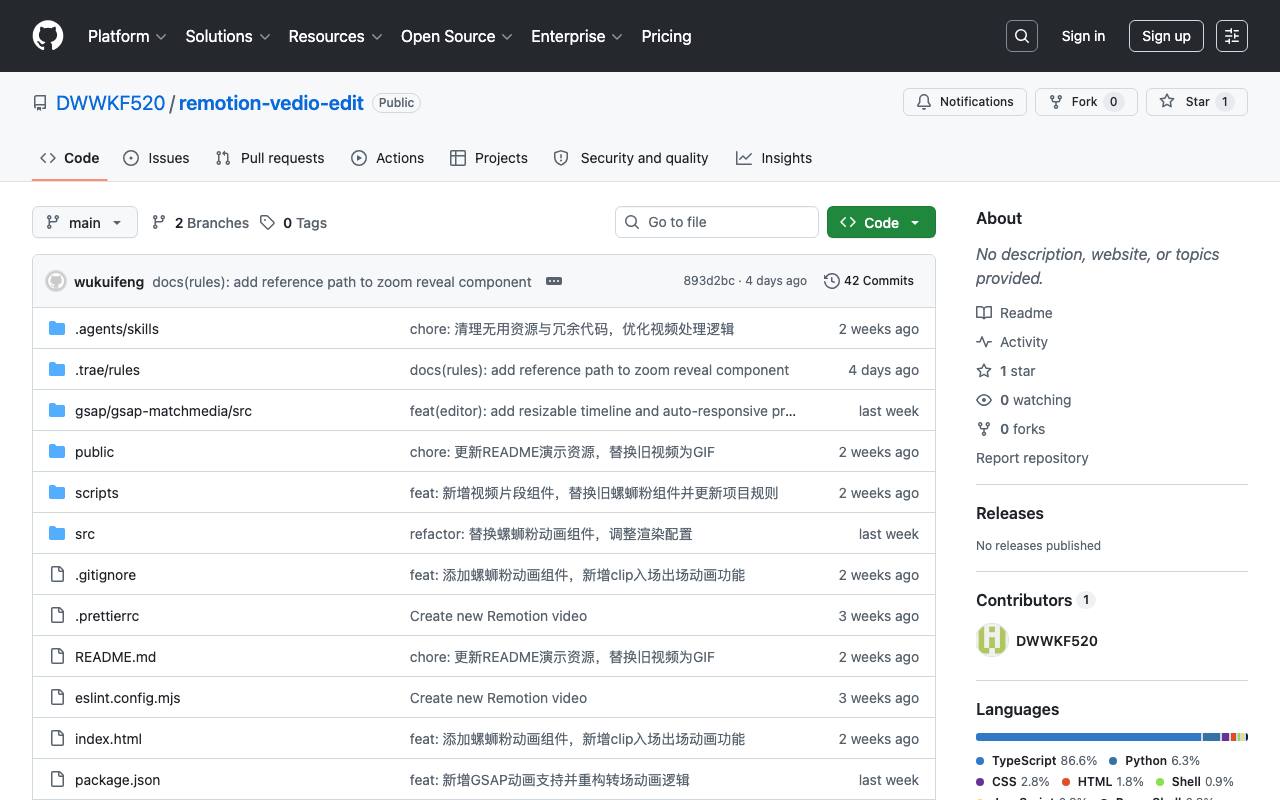Click Report repository link
The image size is (1280, 800).
(1032, 458)
